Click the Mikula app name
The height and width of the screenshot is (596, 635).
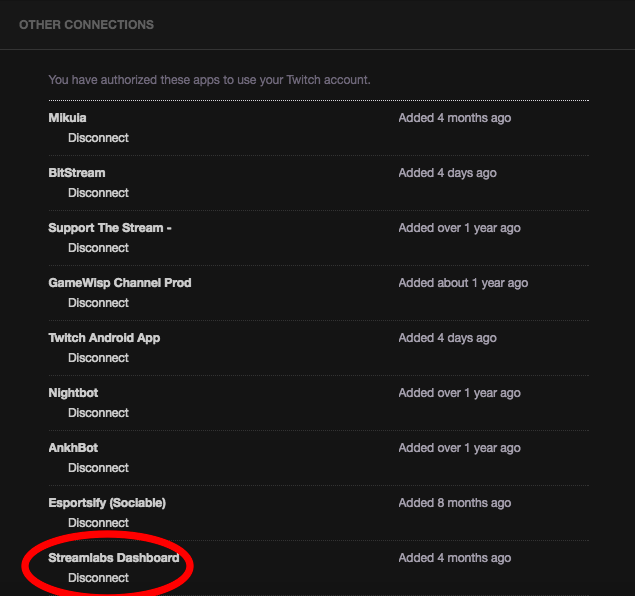tap(67, 118)
